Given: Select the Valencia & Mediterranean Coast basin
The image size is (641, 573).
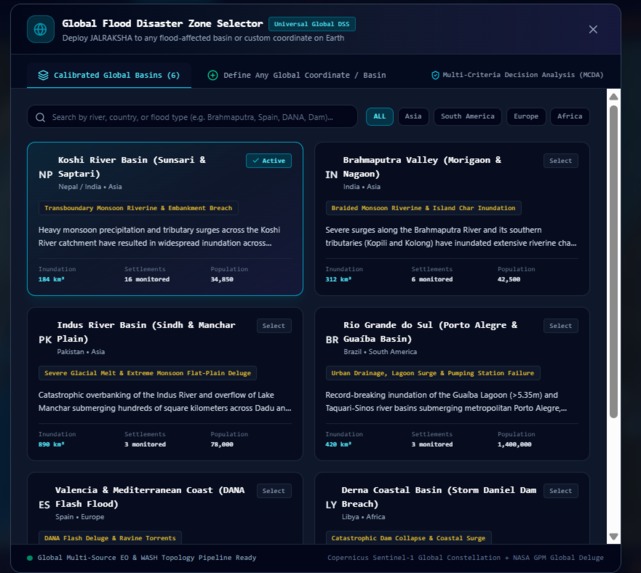Looking at the screenshot, I should point(273,491).
